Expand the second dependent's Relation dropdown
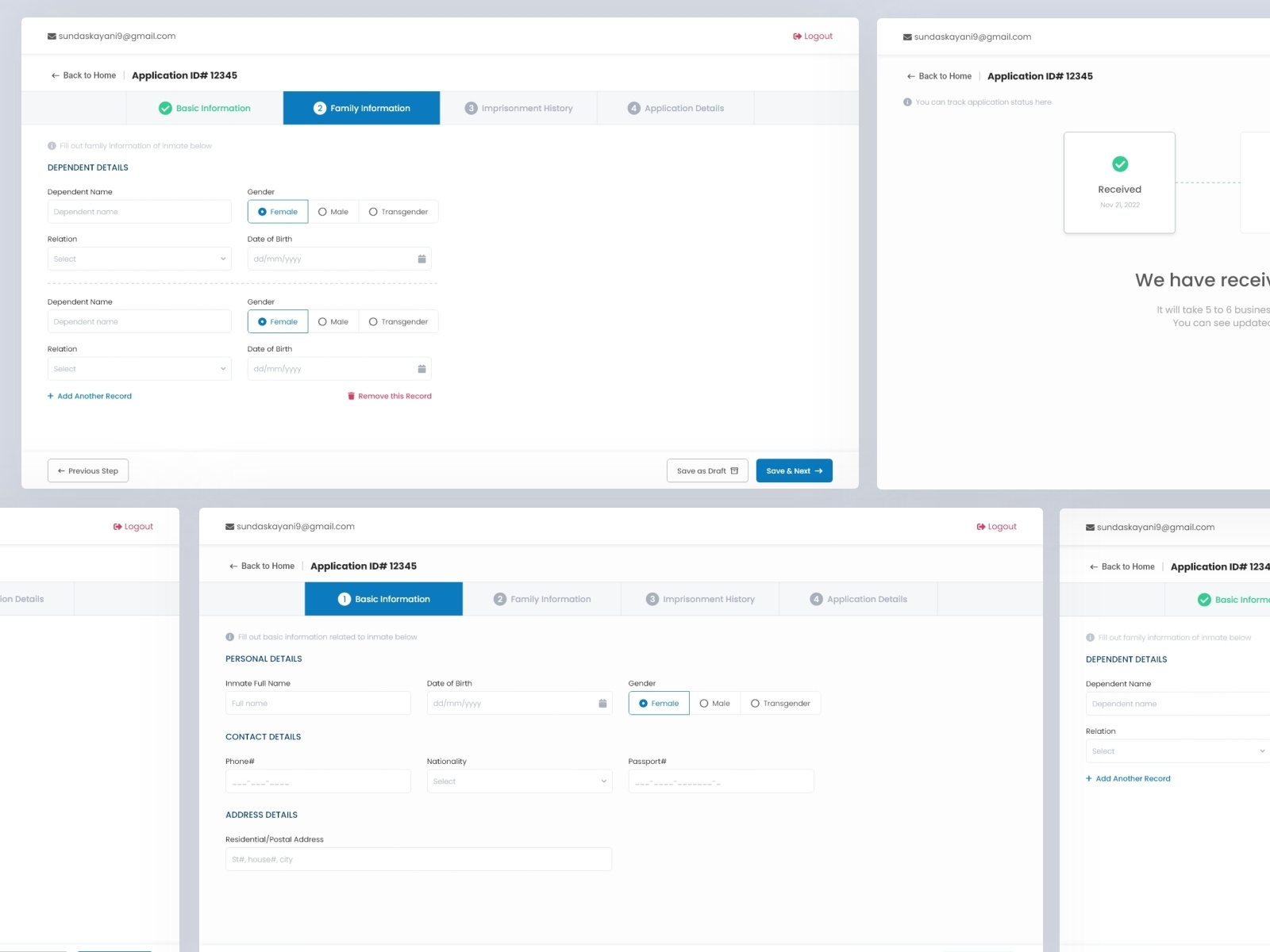 point(139,368)
